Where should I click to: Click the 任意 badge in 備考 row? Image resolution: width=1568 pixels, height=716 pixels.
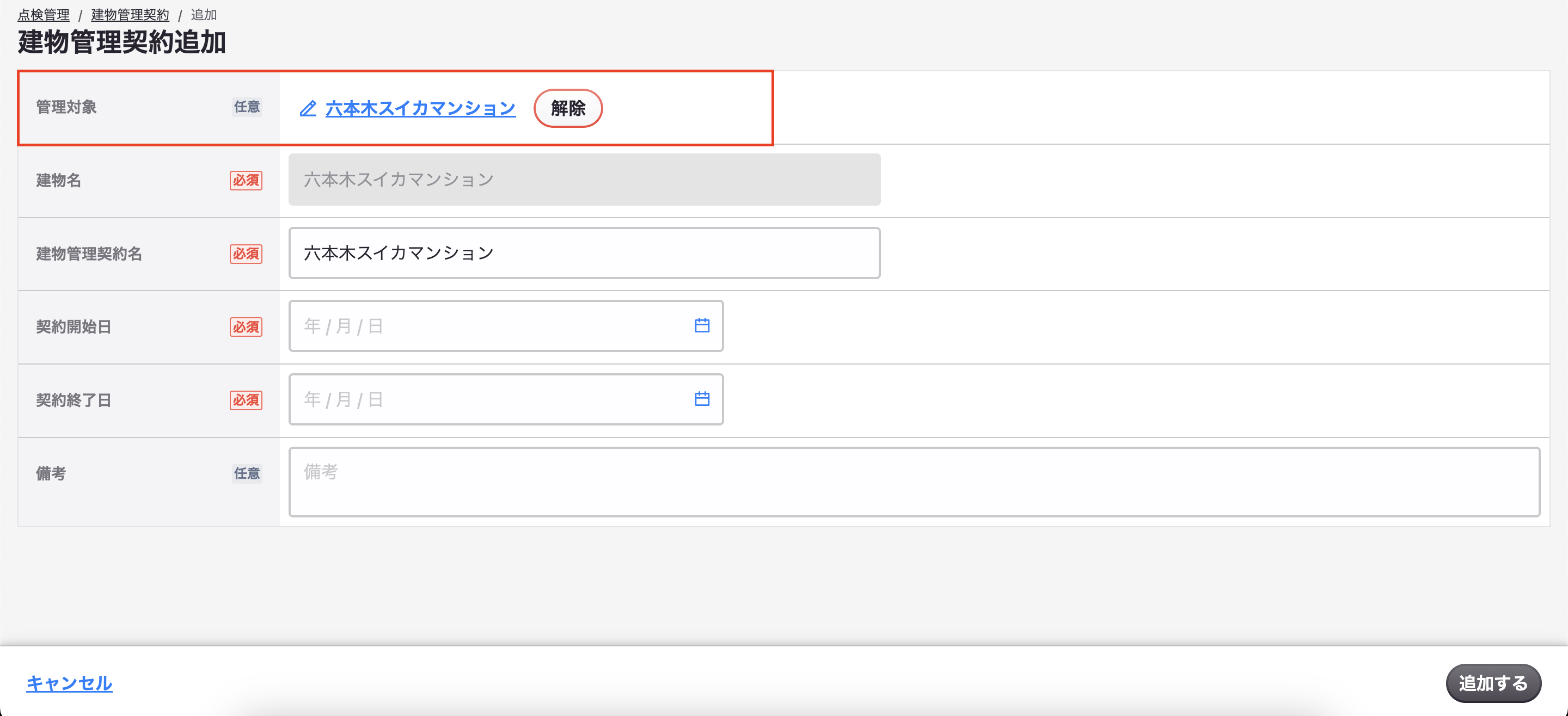(247, 473)
